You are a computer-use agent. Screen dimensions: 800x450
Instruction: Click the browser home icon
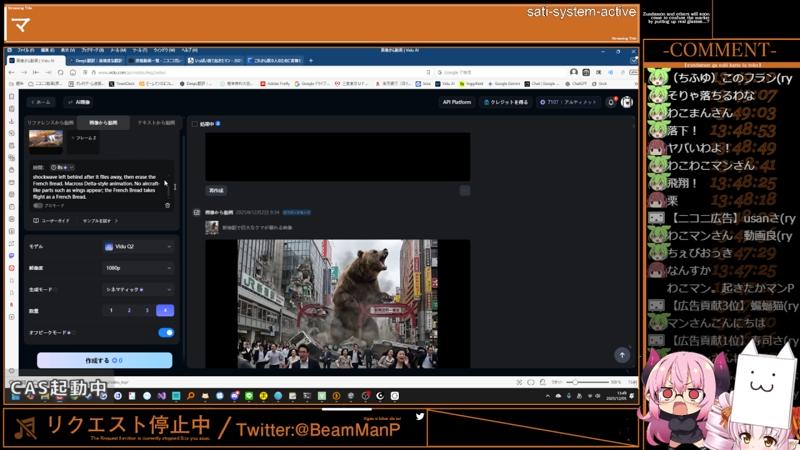tap(73, 72)
